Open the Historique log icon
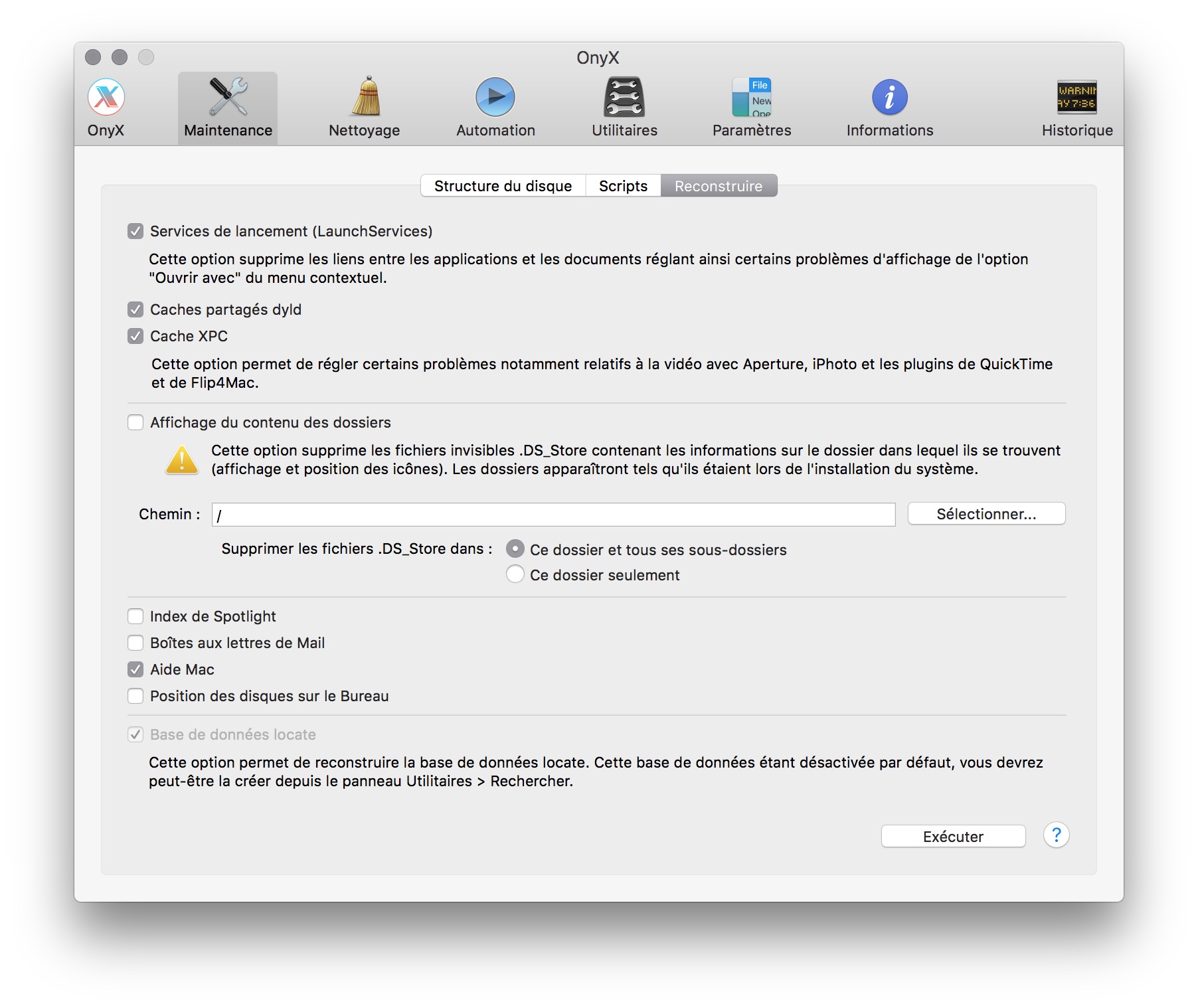The width and height of the screenshot is (1198, 1008). [x=1077, y=98]
